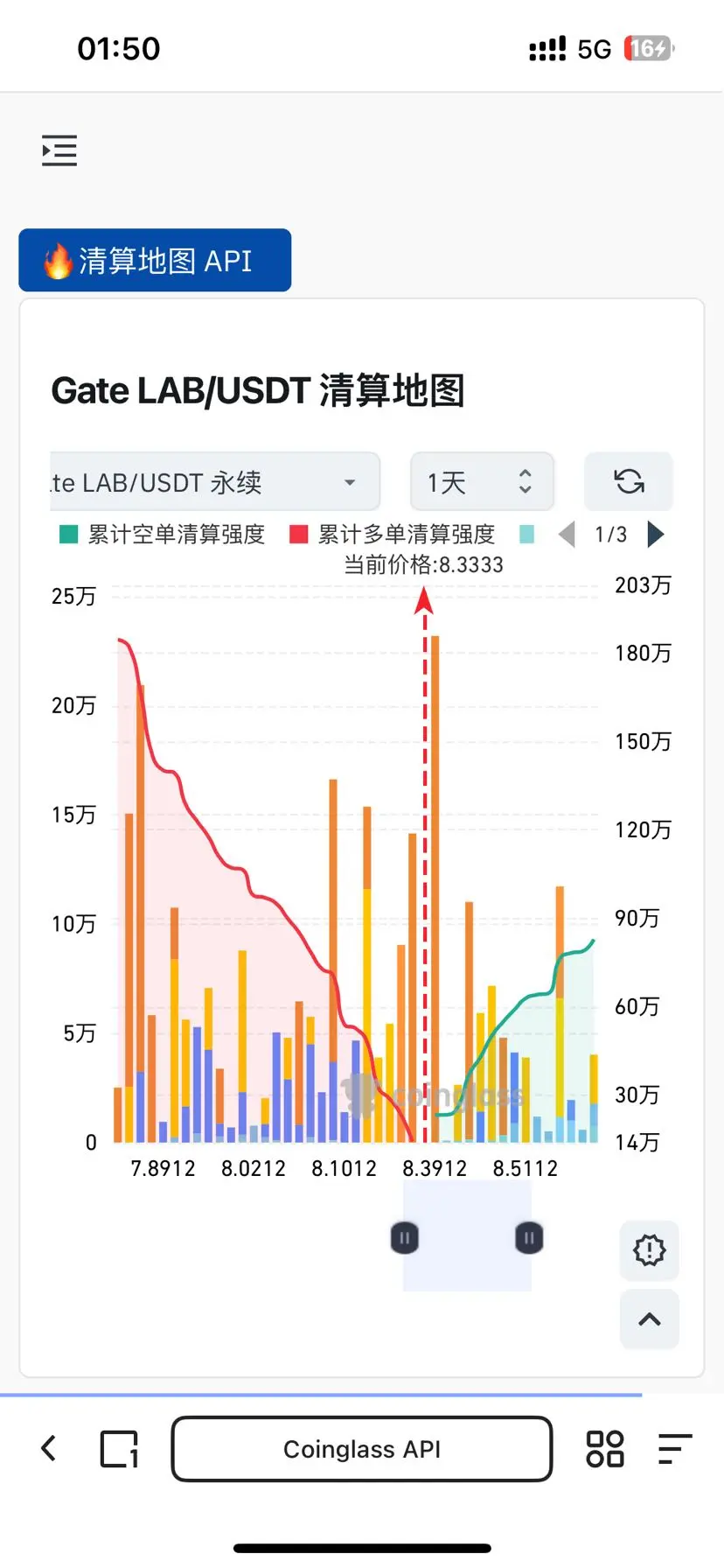The height and width of the screenshot is (1568, 724).
Task: Tap the 01:50 clock in status bar
Action: tap(119, 48)
